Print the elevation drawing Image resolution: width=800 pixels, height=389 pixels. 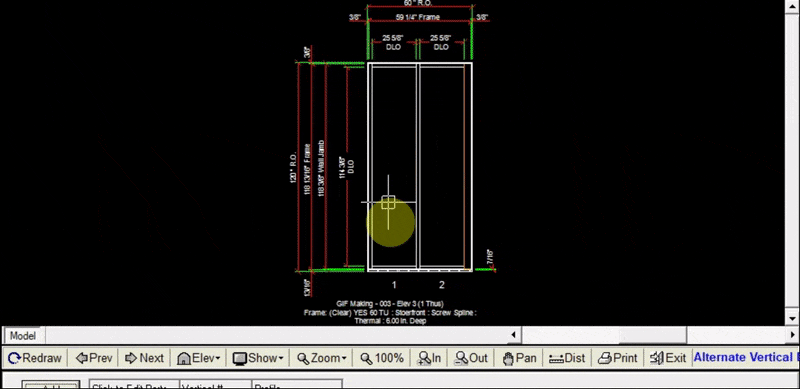(618, 358)
